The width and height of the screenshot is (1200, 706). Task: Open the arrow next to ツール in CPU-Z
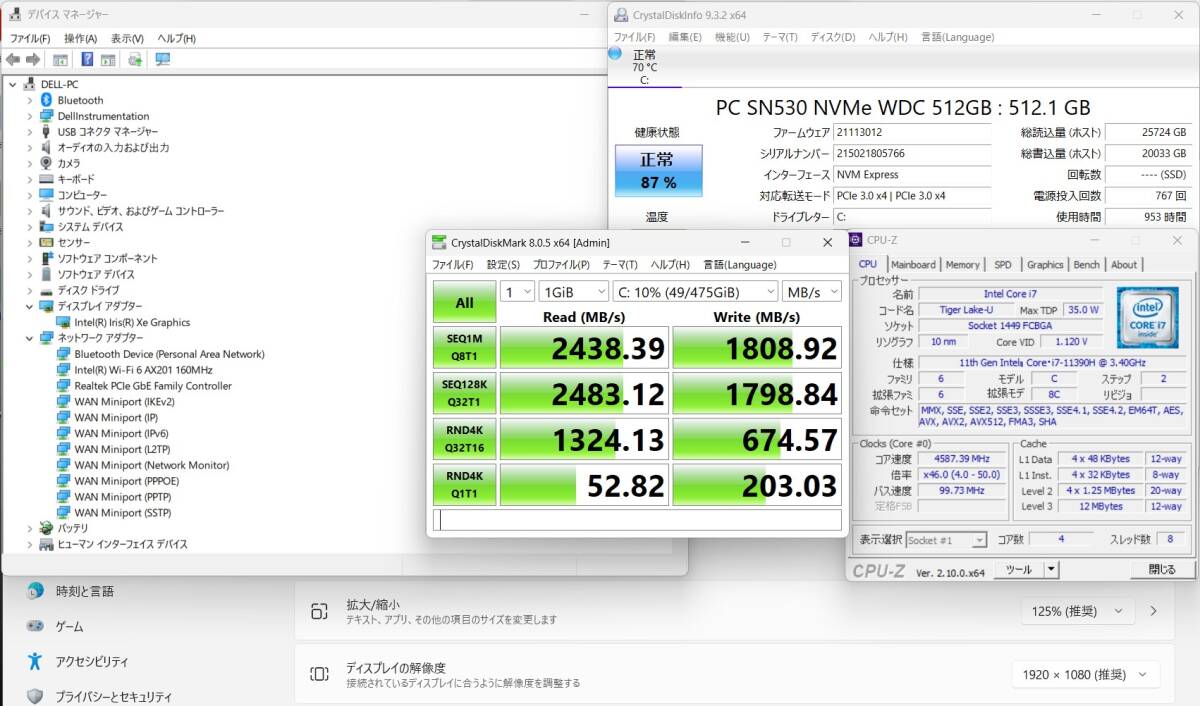coord(1051,569)
